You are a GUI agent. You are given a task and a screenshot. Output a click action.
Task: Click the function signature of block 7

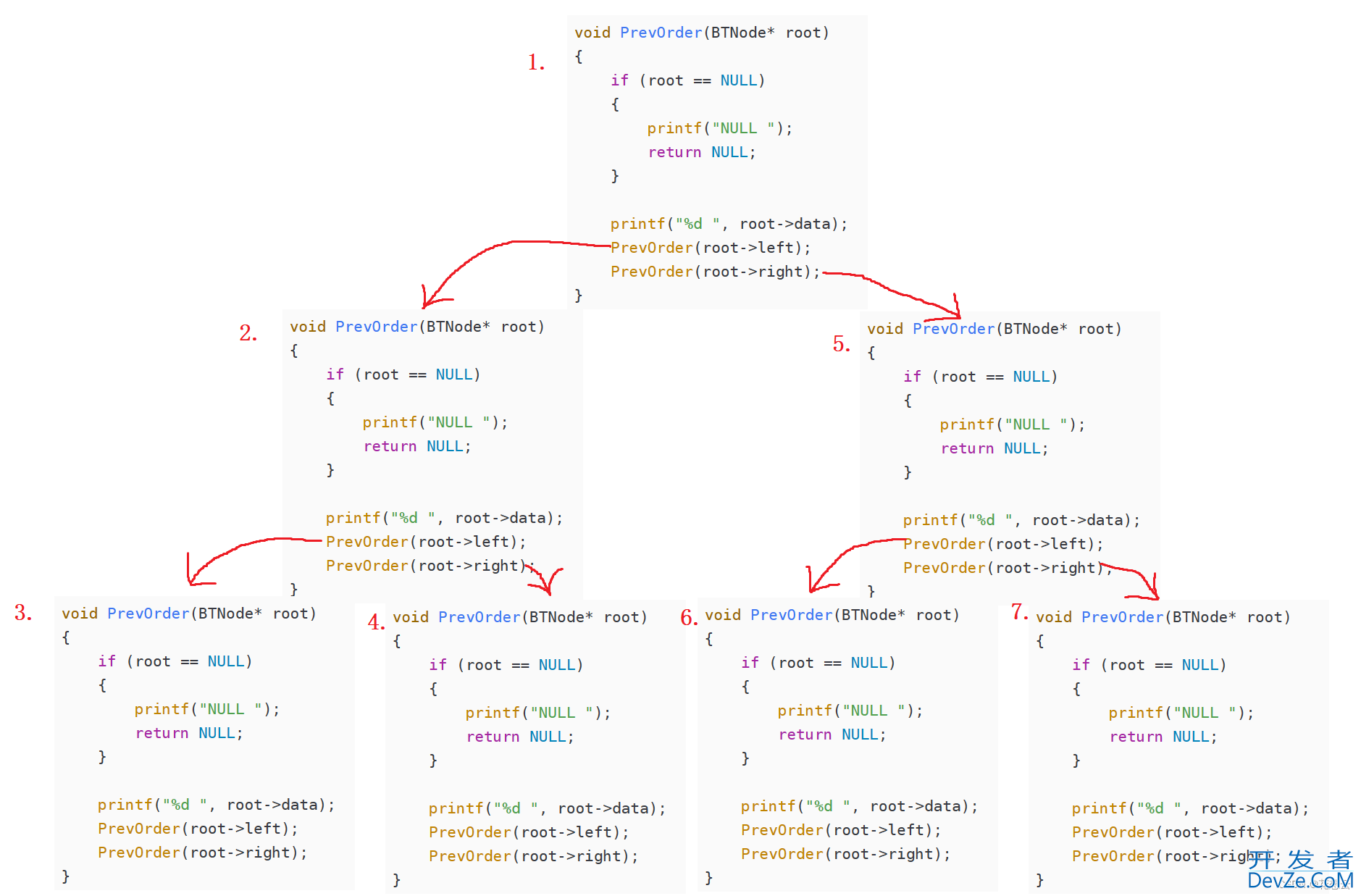tap(1163, 617)
